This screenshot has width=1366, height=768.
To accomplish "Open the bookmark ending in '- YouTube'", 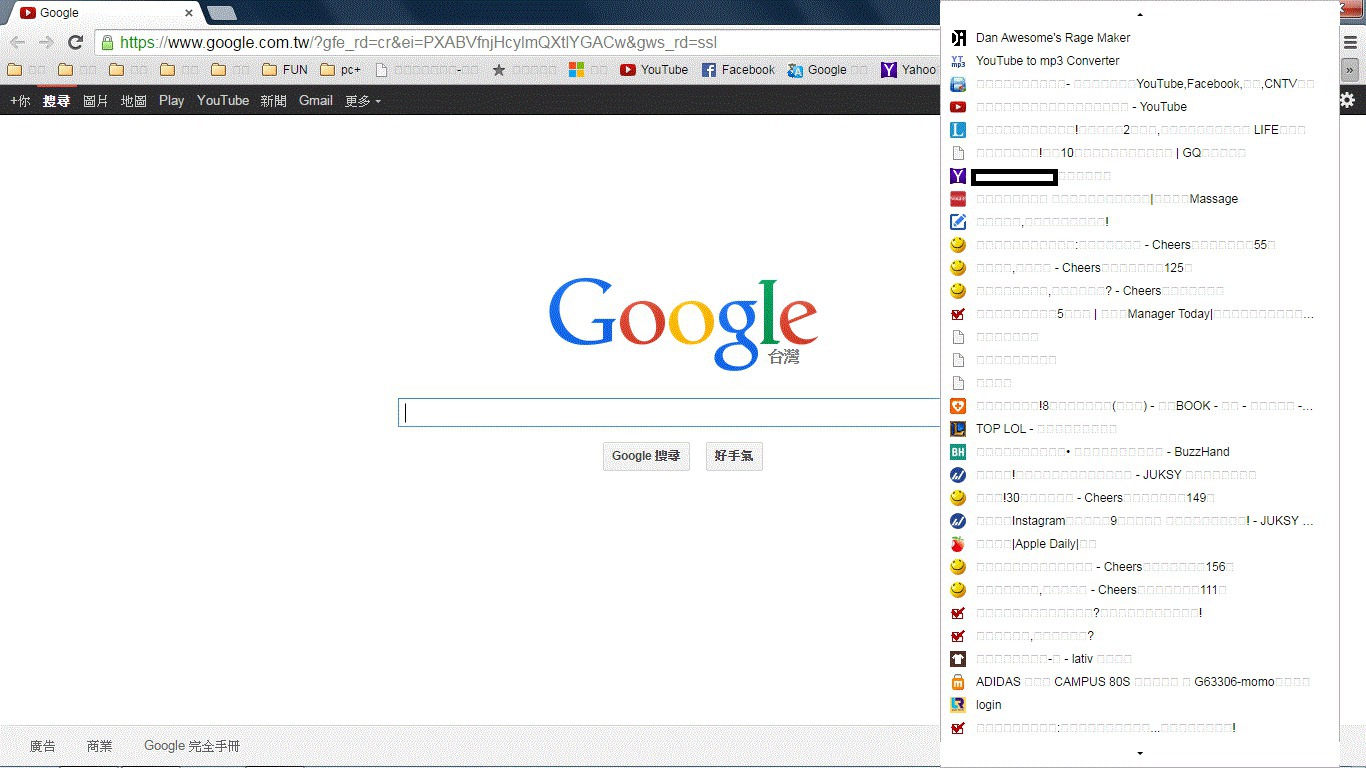I will click(x=1140, y=107).
